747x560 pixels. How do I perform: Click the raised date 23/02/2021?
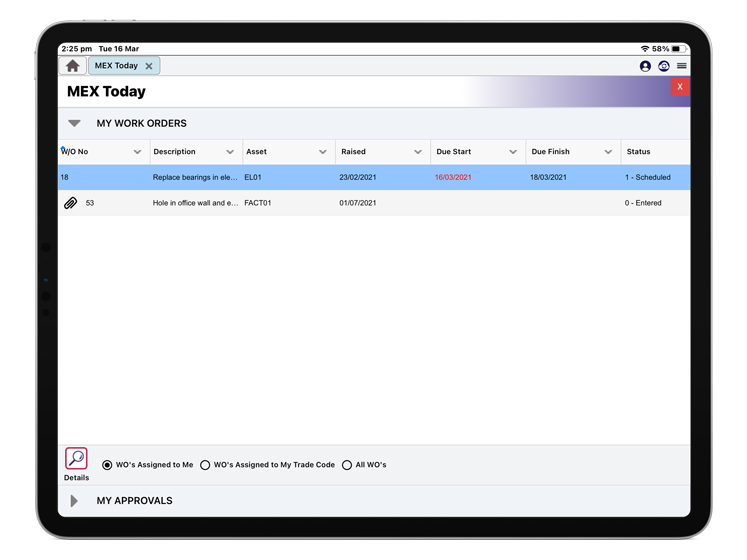tap(358, 177)
